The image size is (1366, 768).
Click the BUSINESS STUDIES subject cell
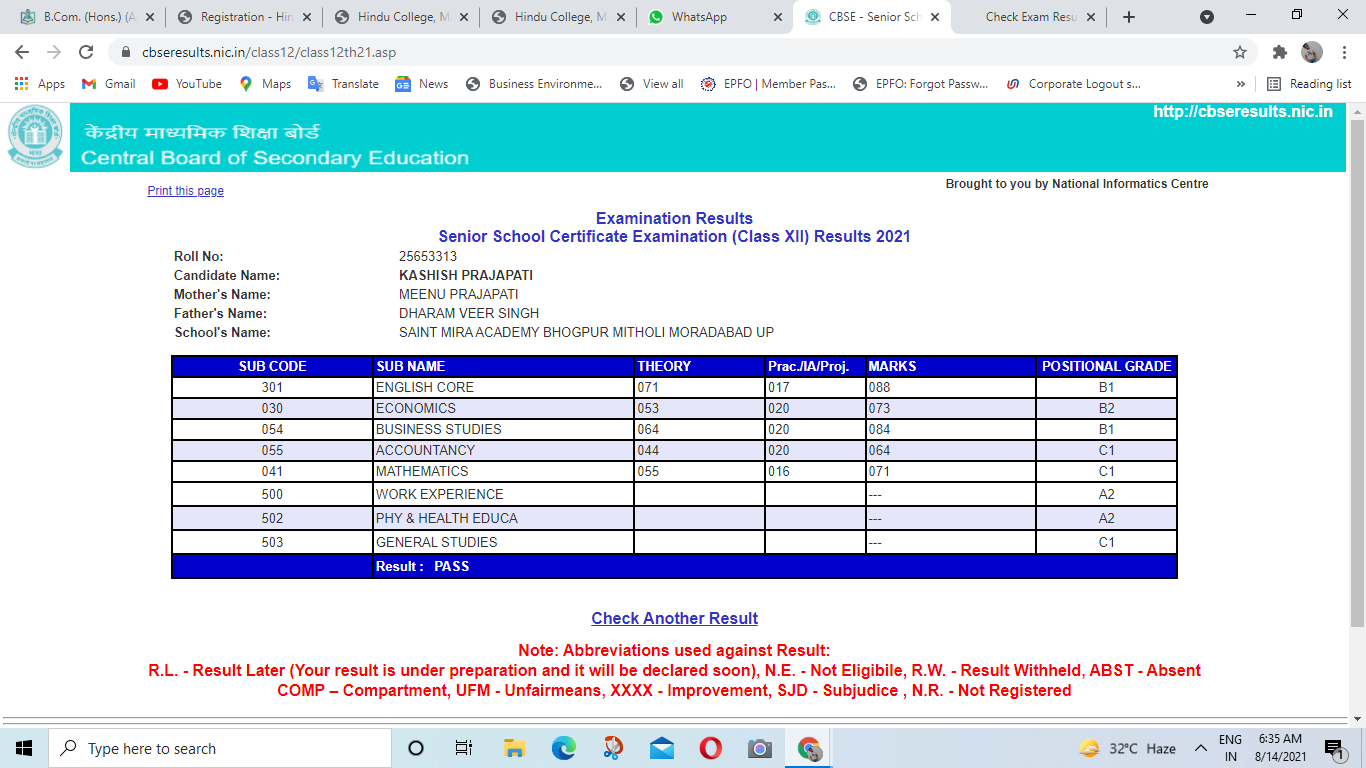[504, 429]
